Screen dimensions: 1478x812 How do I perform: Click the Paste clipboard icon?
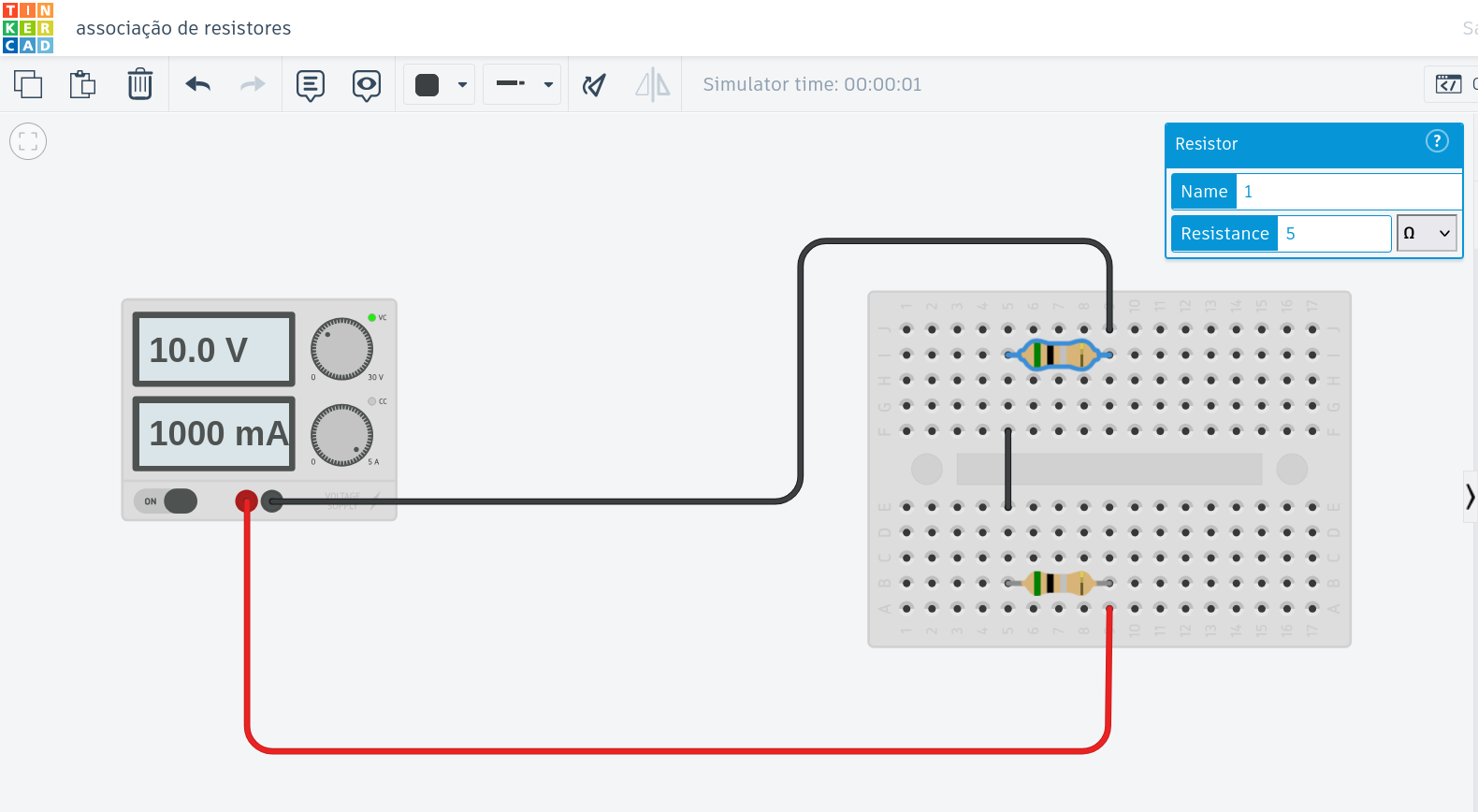(x=83, y=84)
